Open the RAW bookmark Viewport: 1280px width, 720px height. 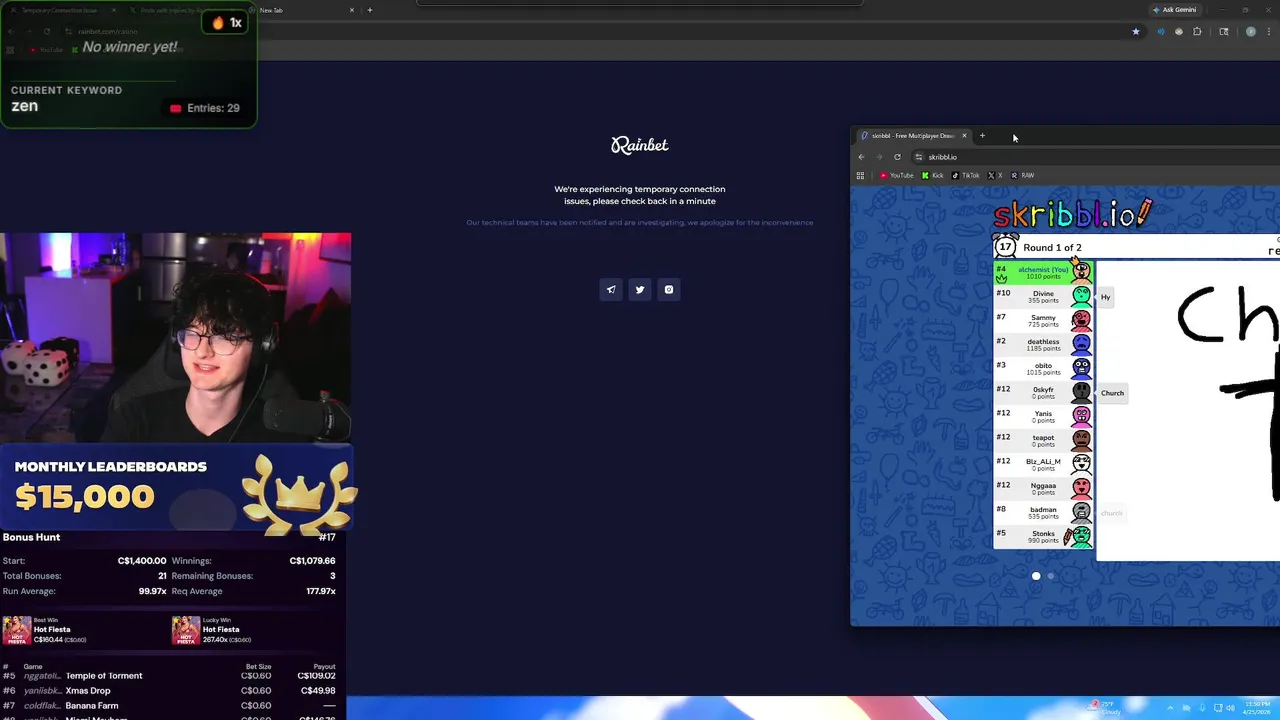[1022, 175]
